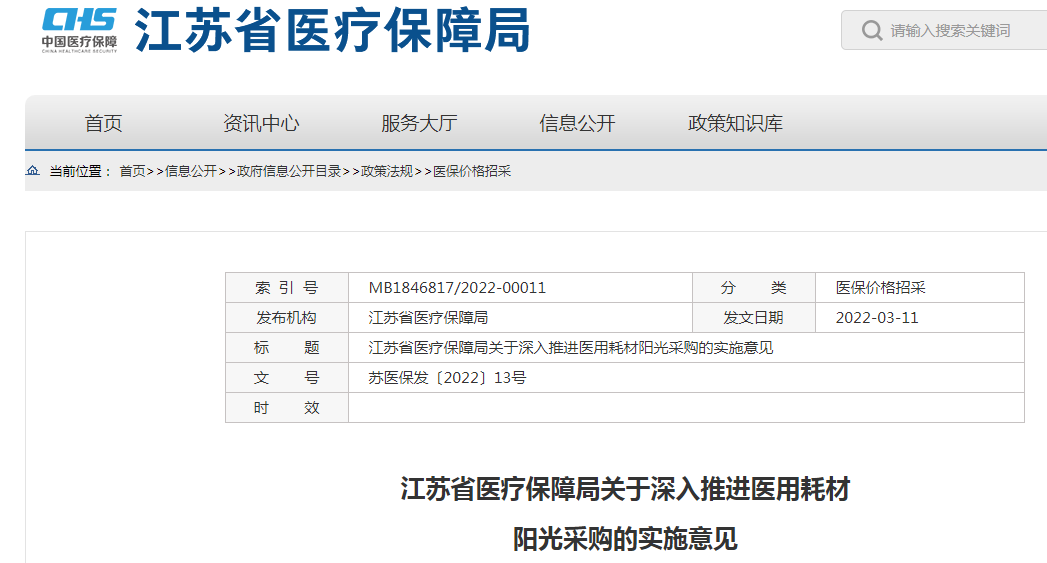Click the 分类 label cell
This screenshot has height=563, width=1047.
point(753,288)
